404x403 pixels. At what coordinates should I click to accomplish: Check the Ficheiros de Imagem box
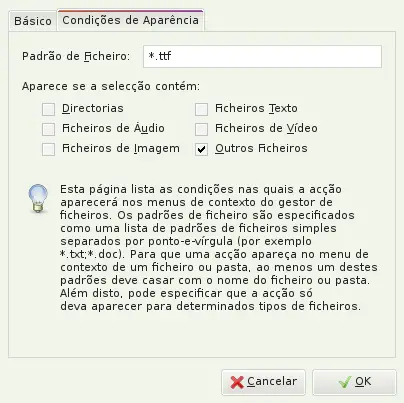pos(48,149)
